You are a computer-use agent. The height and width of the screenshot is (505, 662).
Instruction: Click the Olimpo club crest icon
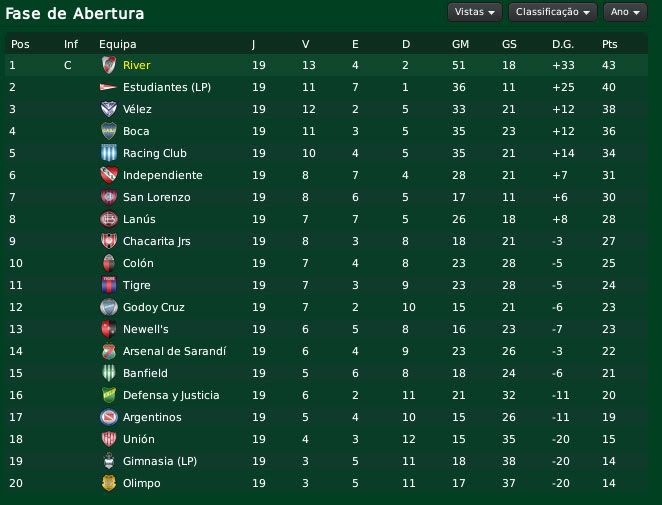pos(109,483)
